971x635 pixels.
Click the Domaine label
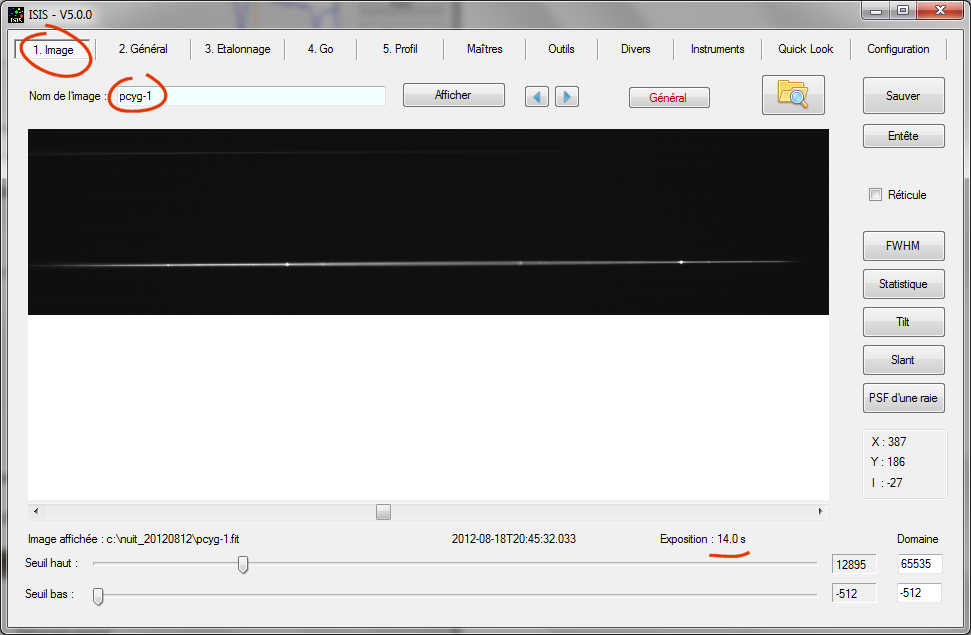(x=918, y=539)
